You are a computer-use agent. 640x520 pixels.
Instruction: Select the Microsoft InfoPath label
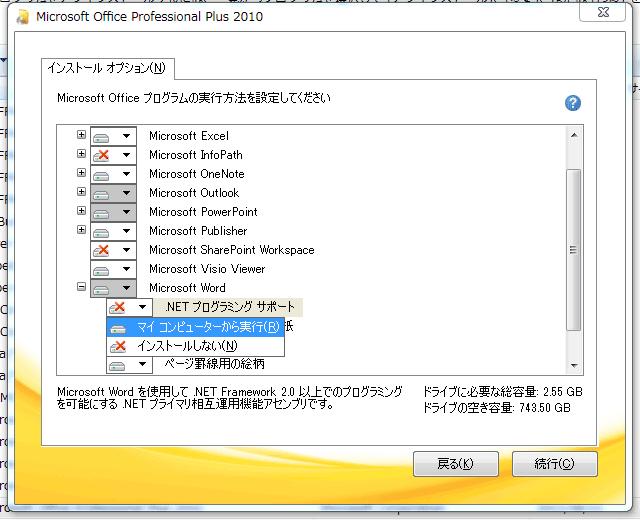click(196, 155)
